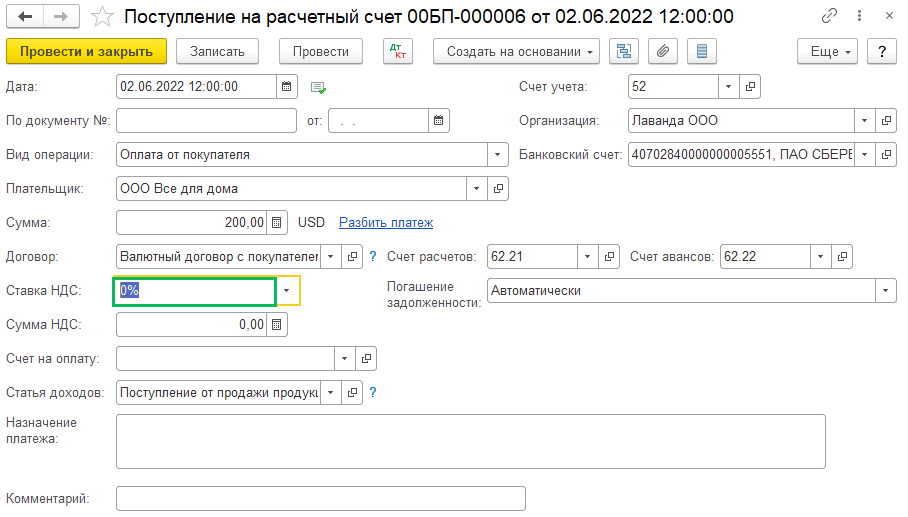Copy link using the chain icon
The width and height of the screenshot is (908, 517).
click(829, 17)
